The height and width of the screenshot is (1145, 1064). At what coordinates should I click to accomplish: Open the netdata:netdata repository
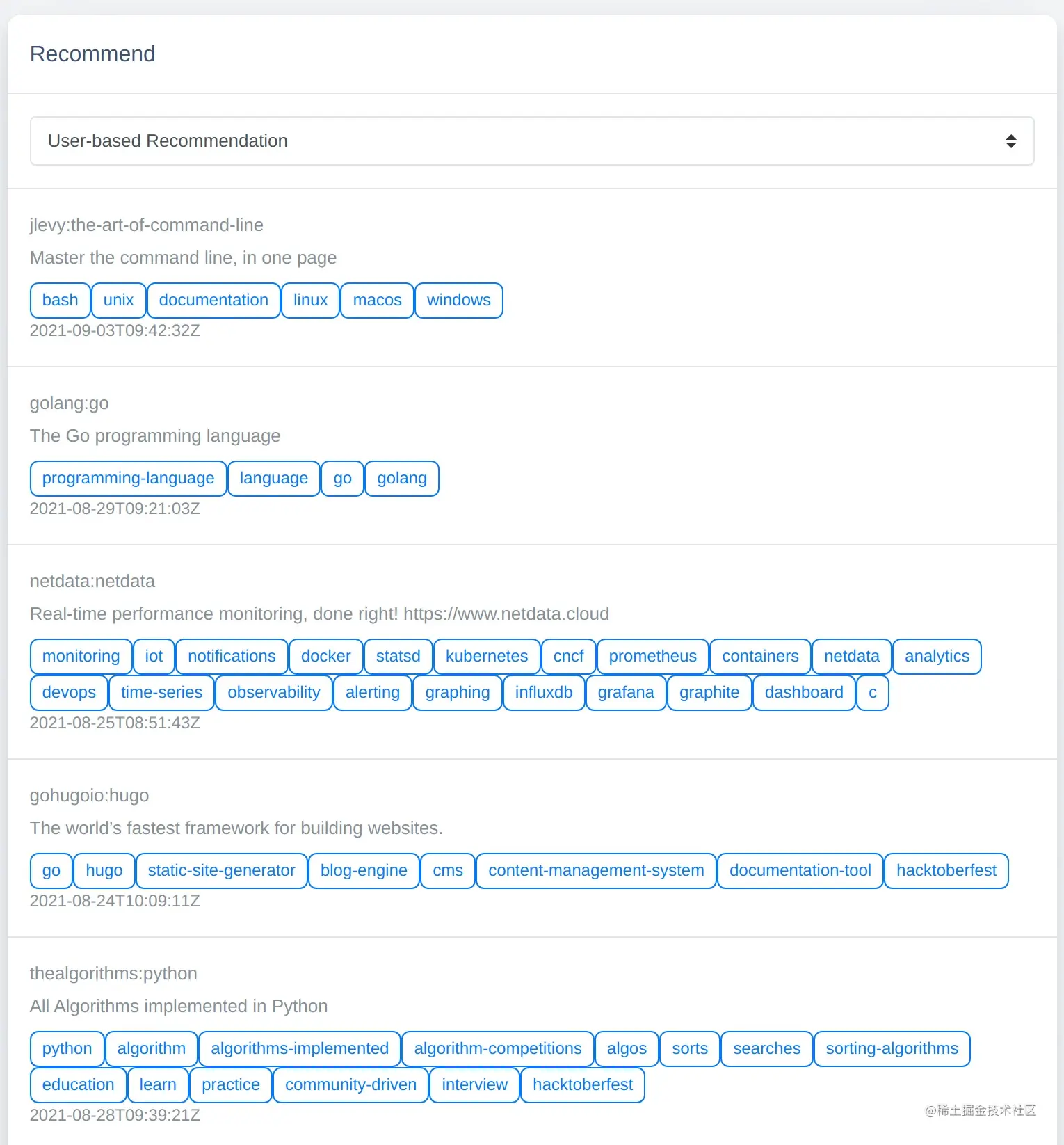[x=92, y=581]
